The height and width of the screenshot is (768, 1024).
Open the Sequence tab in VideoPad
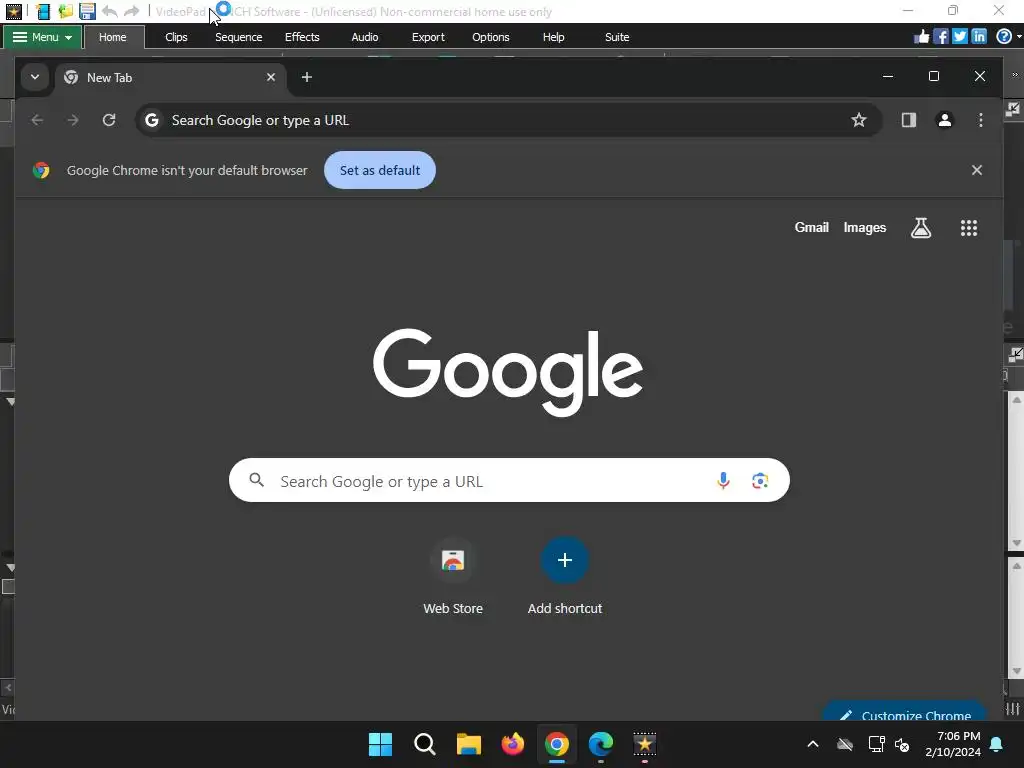click(238, 37)
